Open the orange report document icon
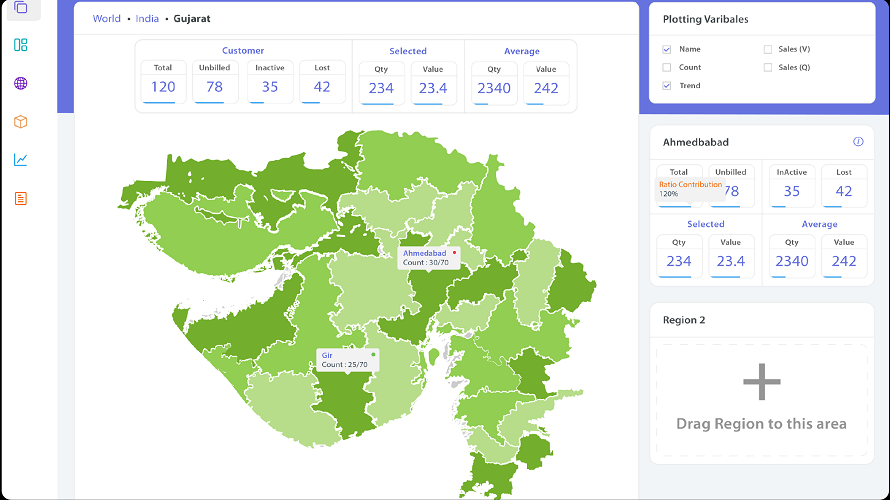Image resolution: width=890 pixels, height=500 pixels. pyautogui.click(x=20, y=199)
